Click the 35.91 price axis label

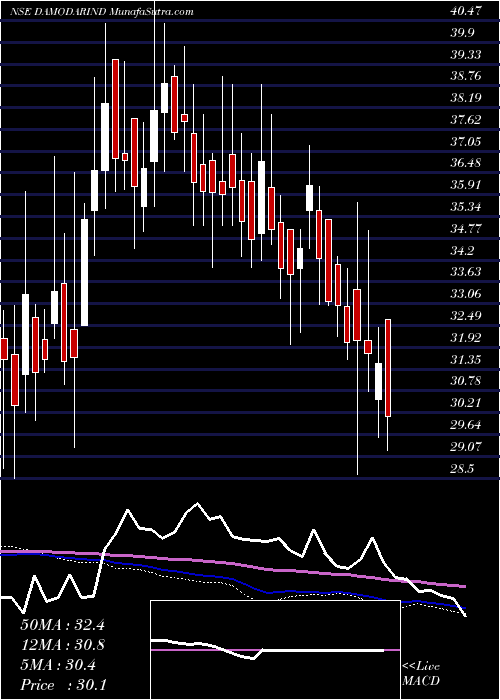[466, 185]
